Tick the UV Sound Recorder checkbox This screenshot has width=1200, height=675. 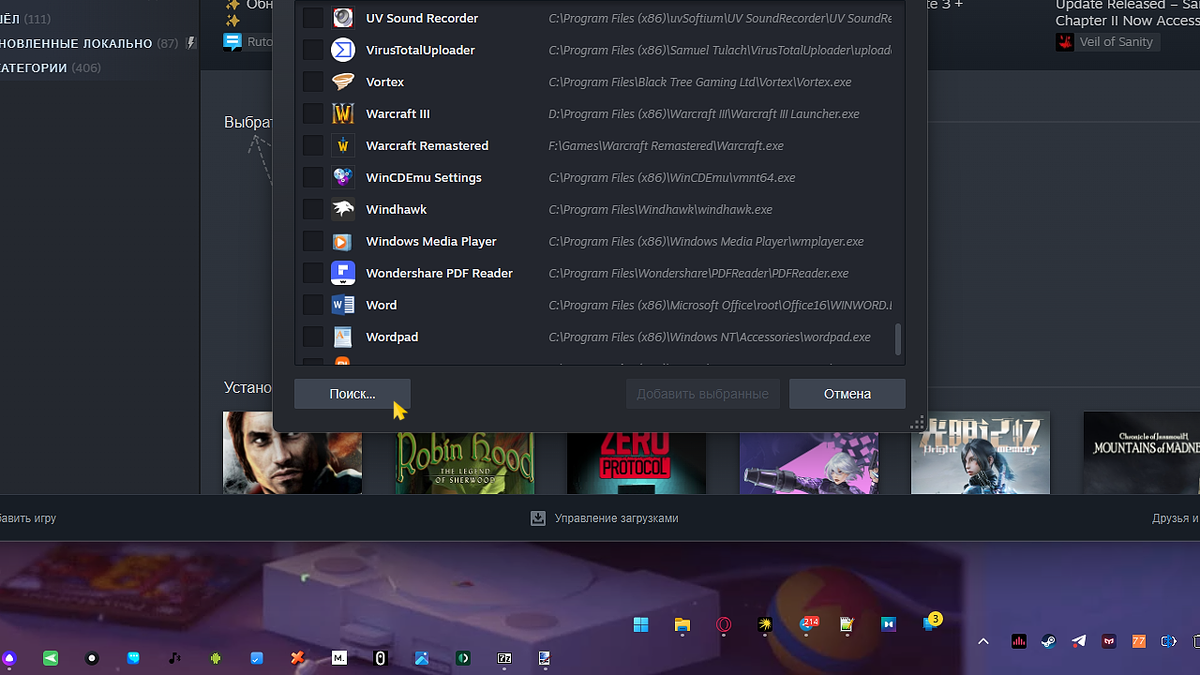313,18
